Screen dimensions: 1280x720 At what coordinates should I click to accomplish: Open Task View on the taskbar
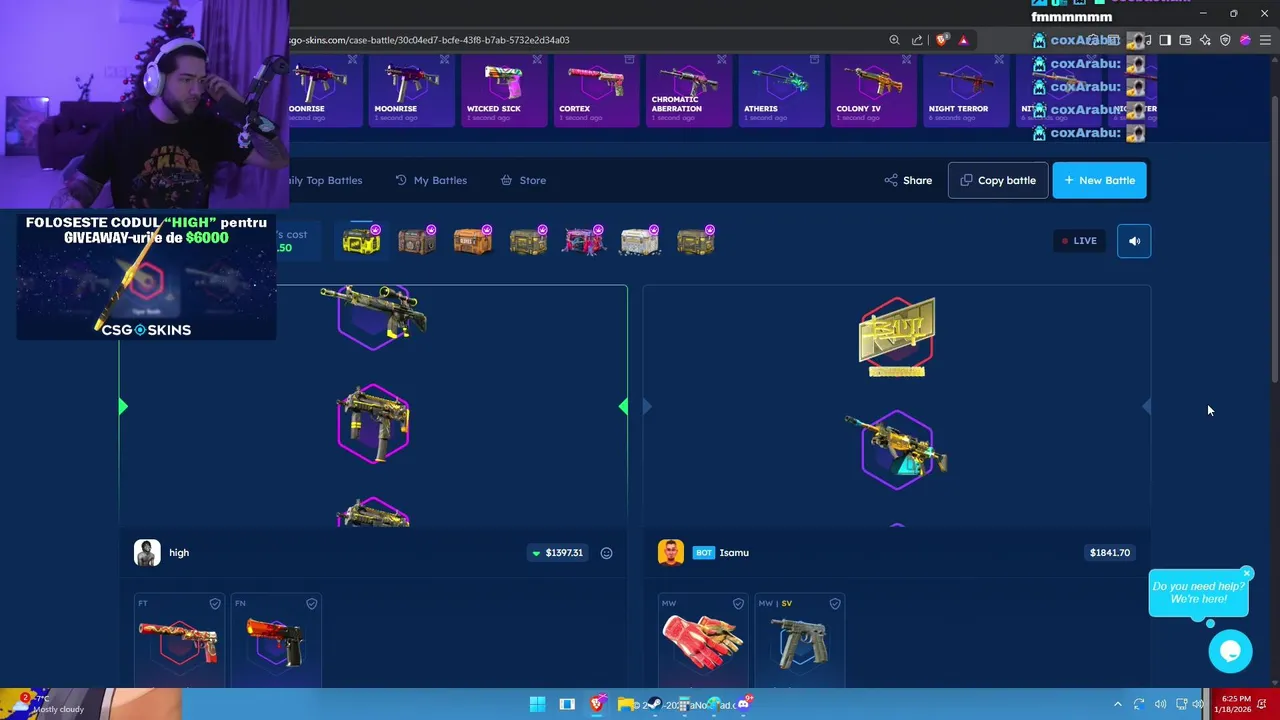pyautogui.click(x=567, y=704)
